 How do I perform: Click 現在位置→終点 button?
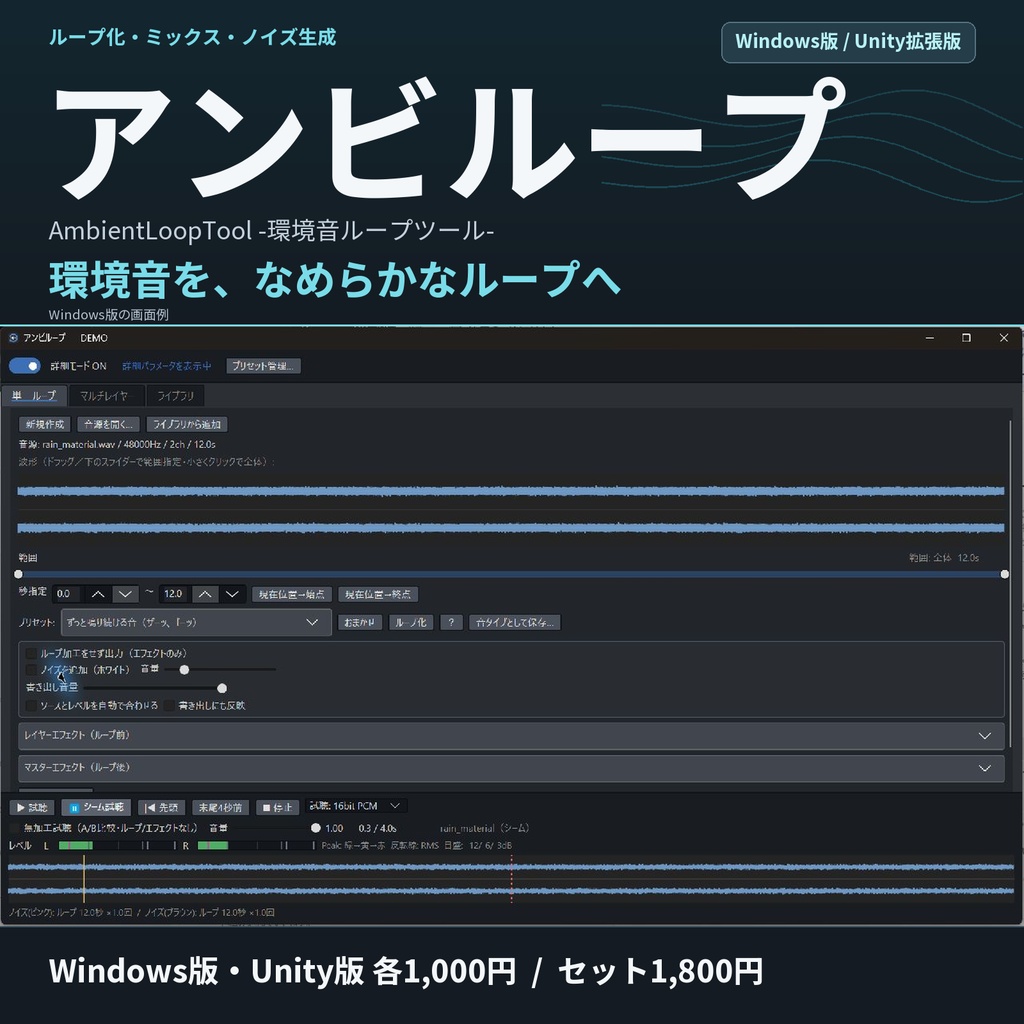[378, 594]
